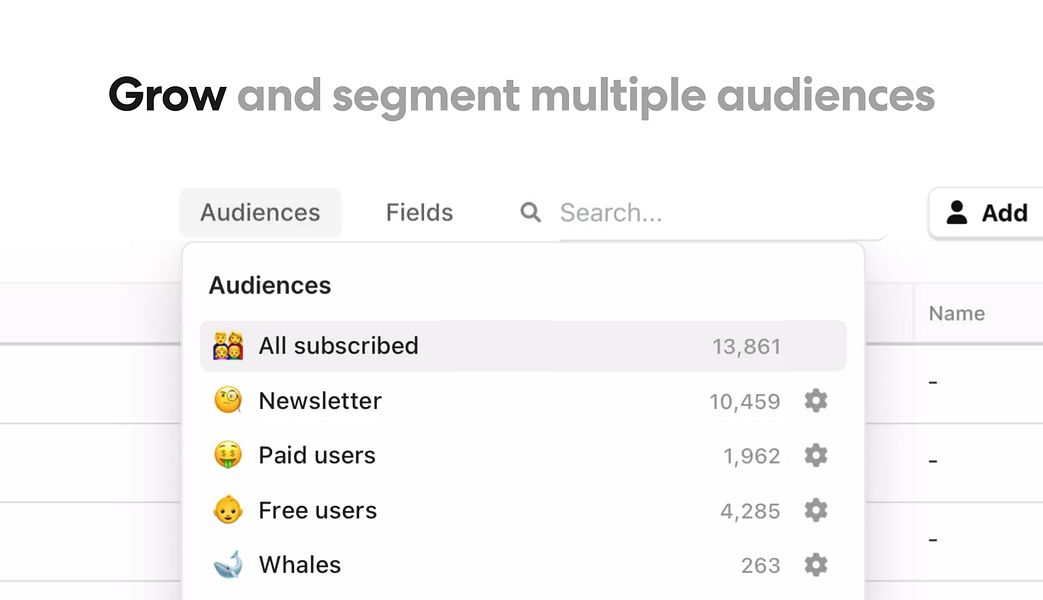This screenshot has height=600, width=1043.
Task: Select the Newsletter audience
Action: (523, 401)
